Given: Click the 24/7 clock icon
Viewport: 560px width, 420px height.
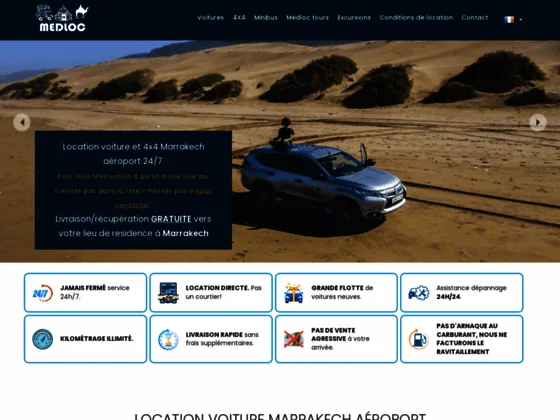Looking at the screenshot, I should (x=42, y=293).
